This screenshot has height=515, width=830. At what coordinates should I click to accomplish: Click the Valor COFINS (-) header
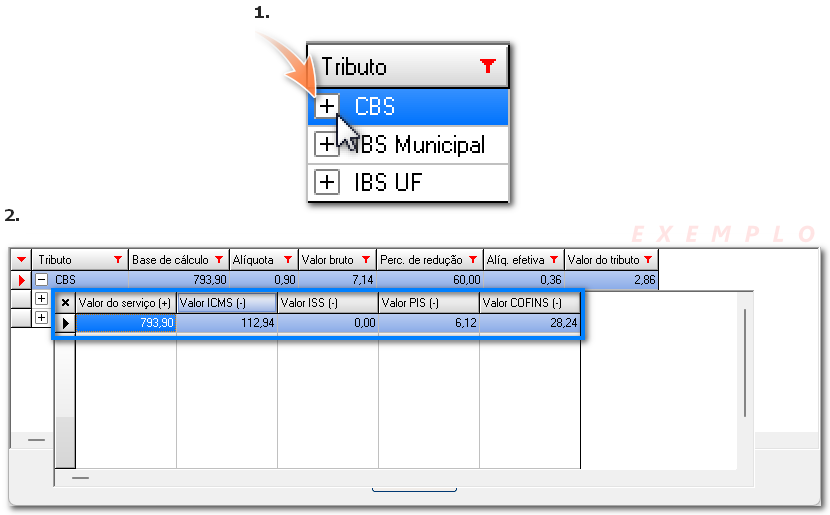coord(530,303)
